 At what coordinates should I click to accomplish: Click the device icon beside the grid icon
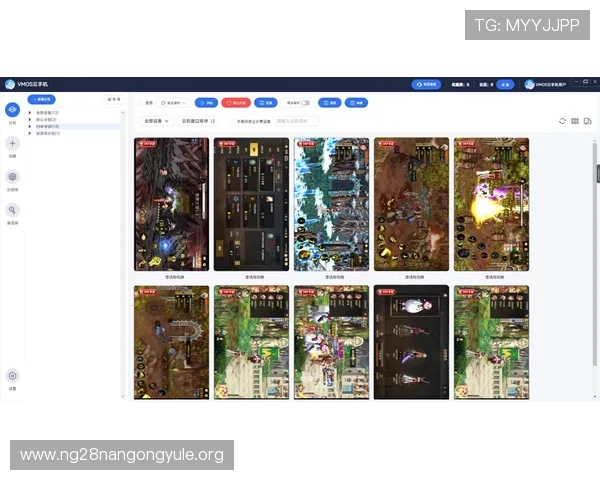tap(587, 121)
